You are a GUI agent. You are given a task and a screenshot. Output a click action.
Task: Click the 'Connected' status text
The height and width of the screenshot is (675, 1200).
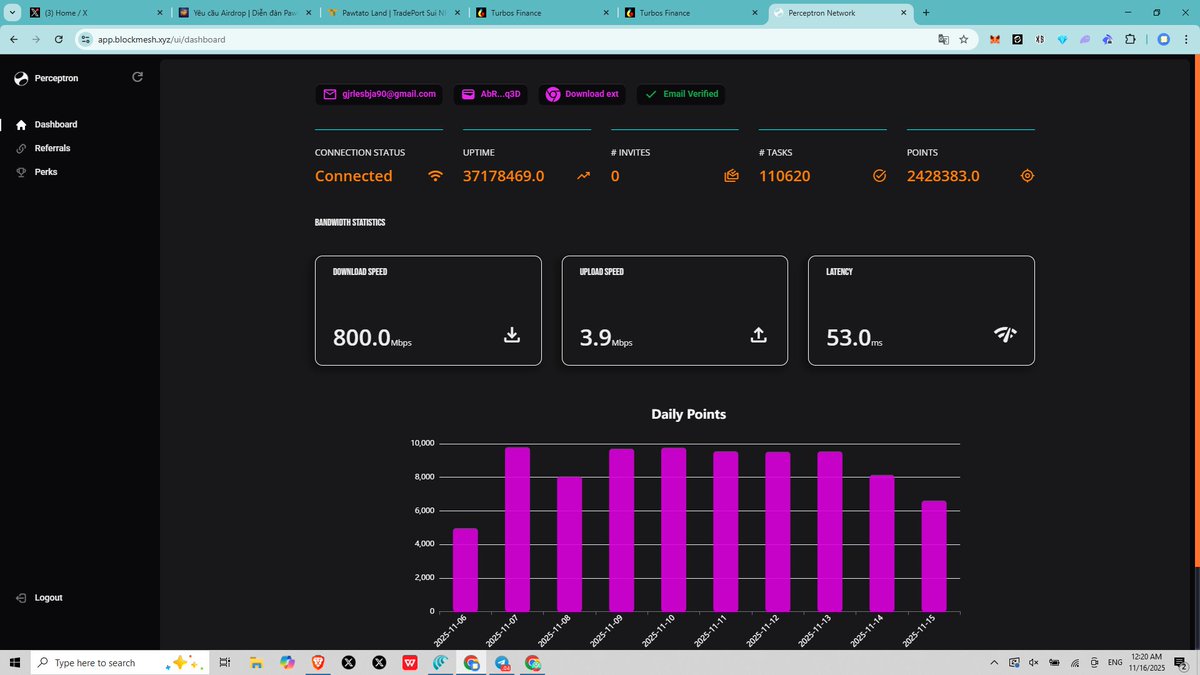pos(354,176)
